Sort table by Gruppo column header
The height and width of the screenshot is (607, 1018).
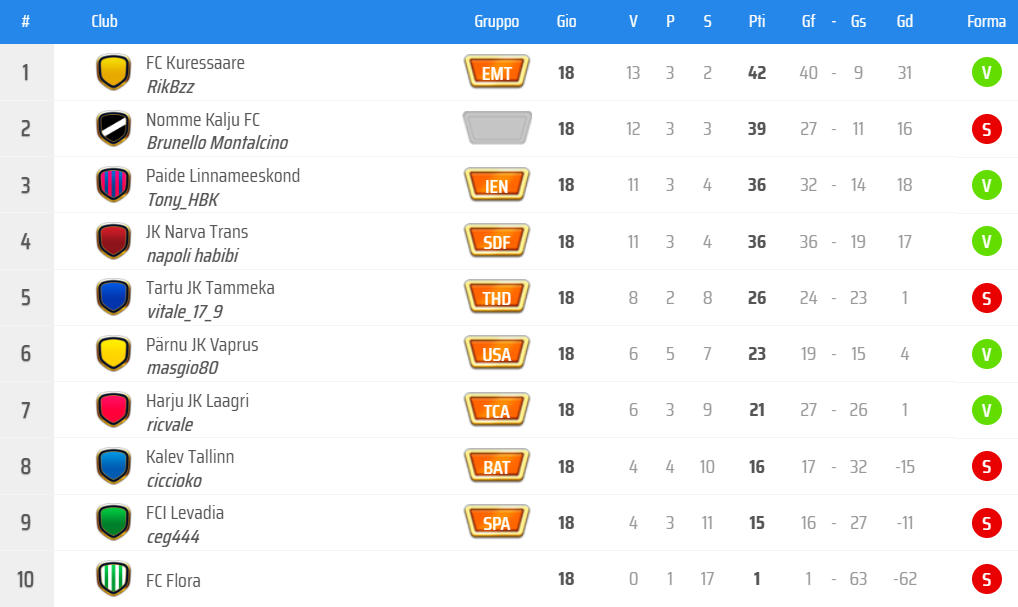(497, 22)
